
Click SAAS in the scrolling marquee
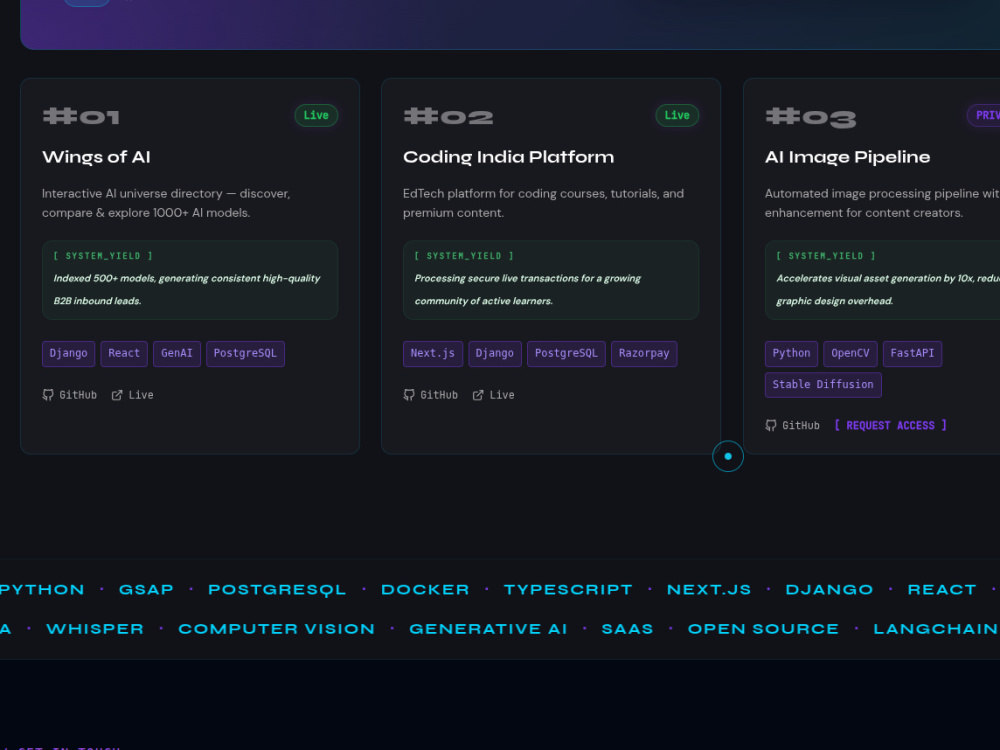pos(628,629)
